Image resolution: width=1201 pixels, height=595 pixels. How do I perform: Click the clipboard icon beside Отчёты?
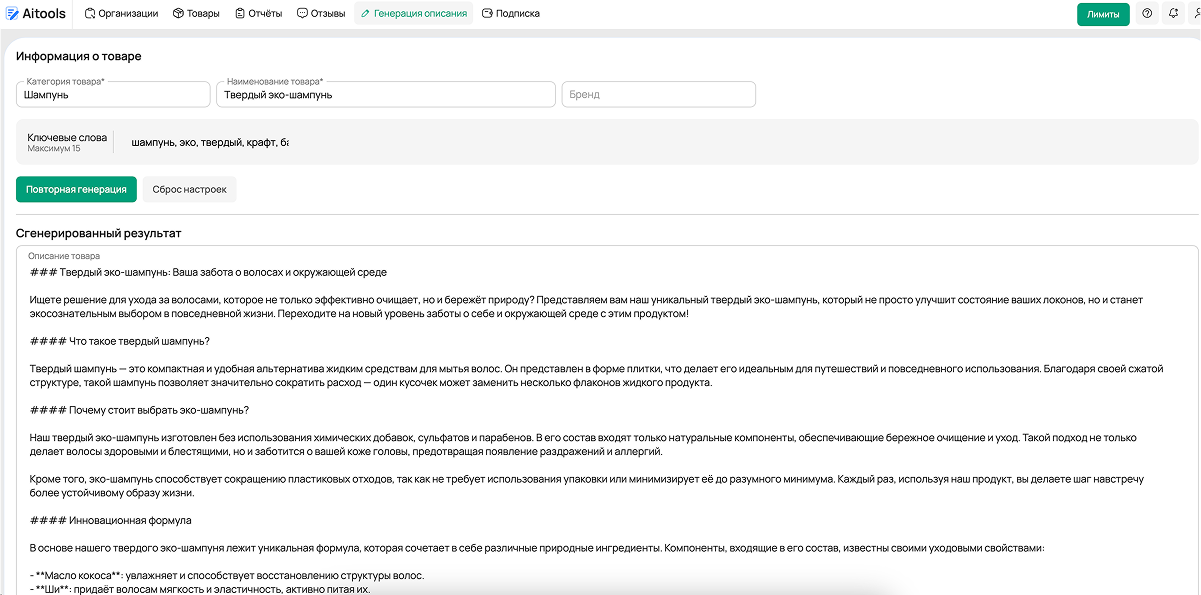(240, 14)
